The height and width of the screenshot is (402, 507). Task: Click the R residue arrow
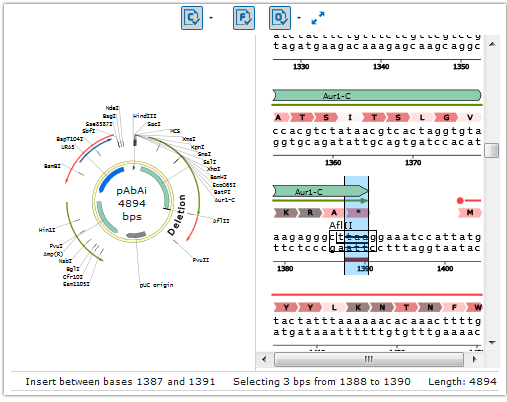tap(310, 212)
